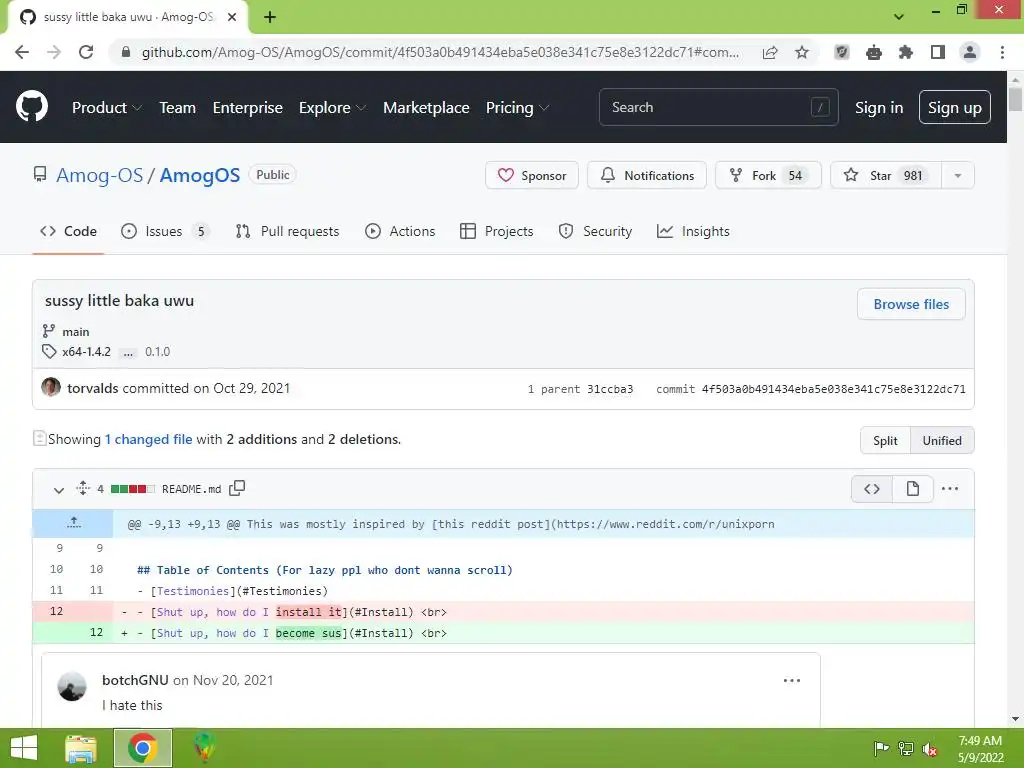Fork the repository with Fork button
The height and width of the screenshot is (768, 1024).
768,175
